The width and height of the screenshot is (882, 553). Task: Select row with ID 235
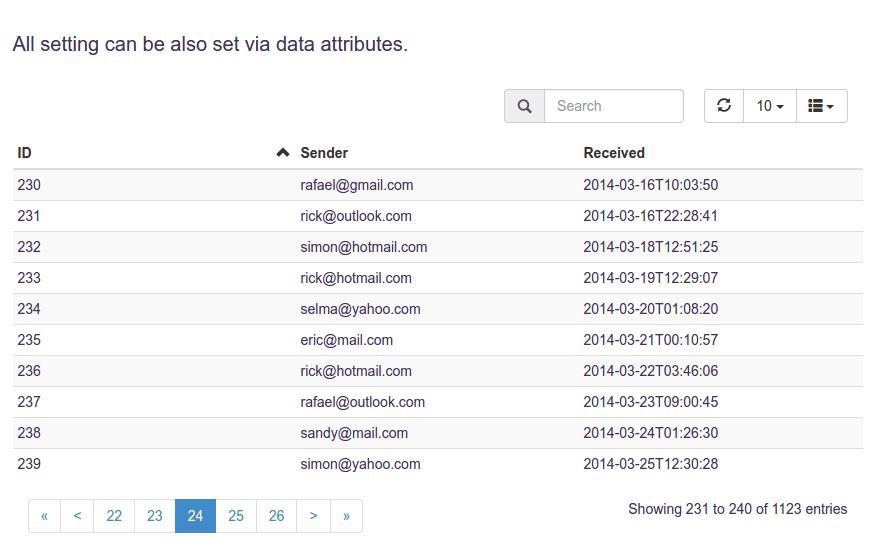[x=29, y=340]
